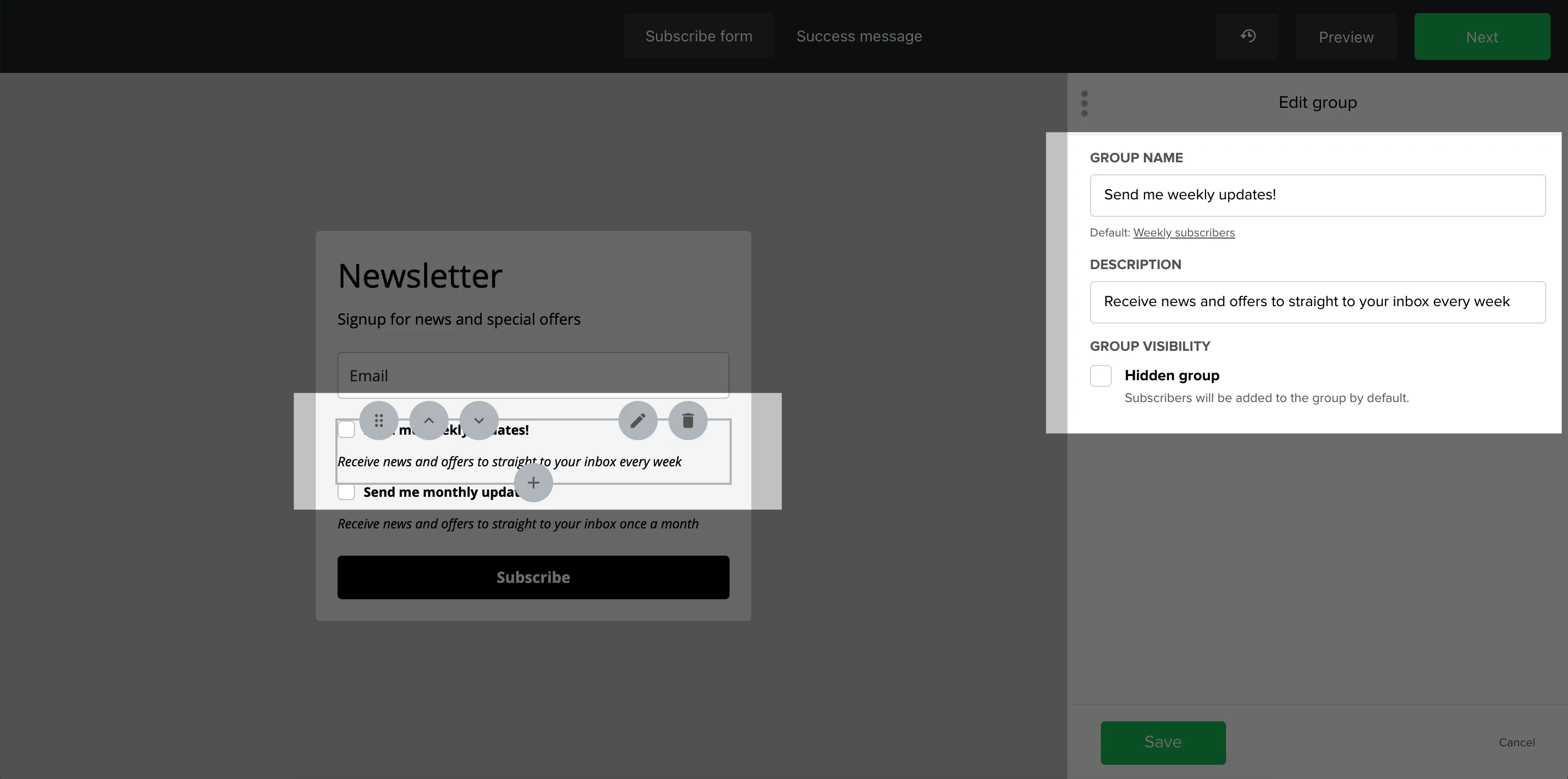Add a new block with plus icon

tap(533, 483)
